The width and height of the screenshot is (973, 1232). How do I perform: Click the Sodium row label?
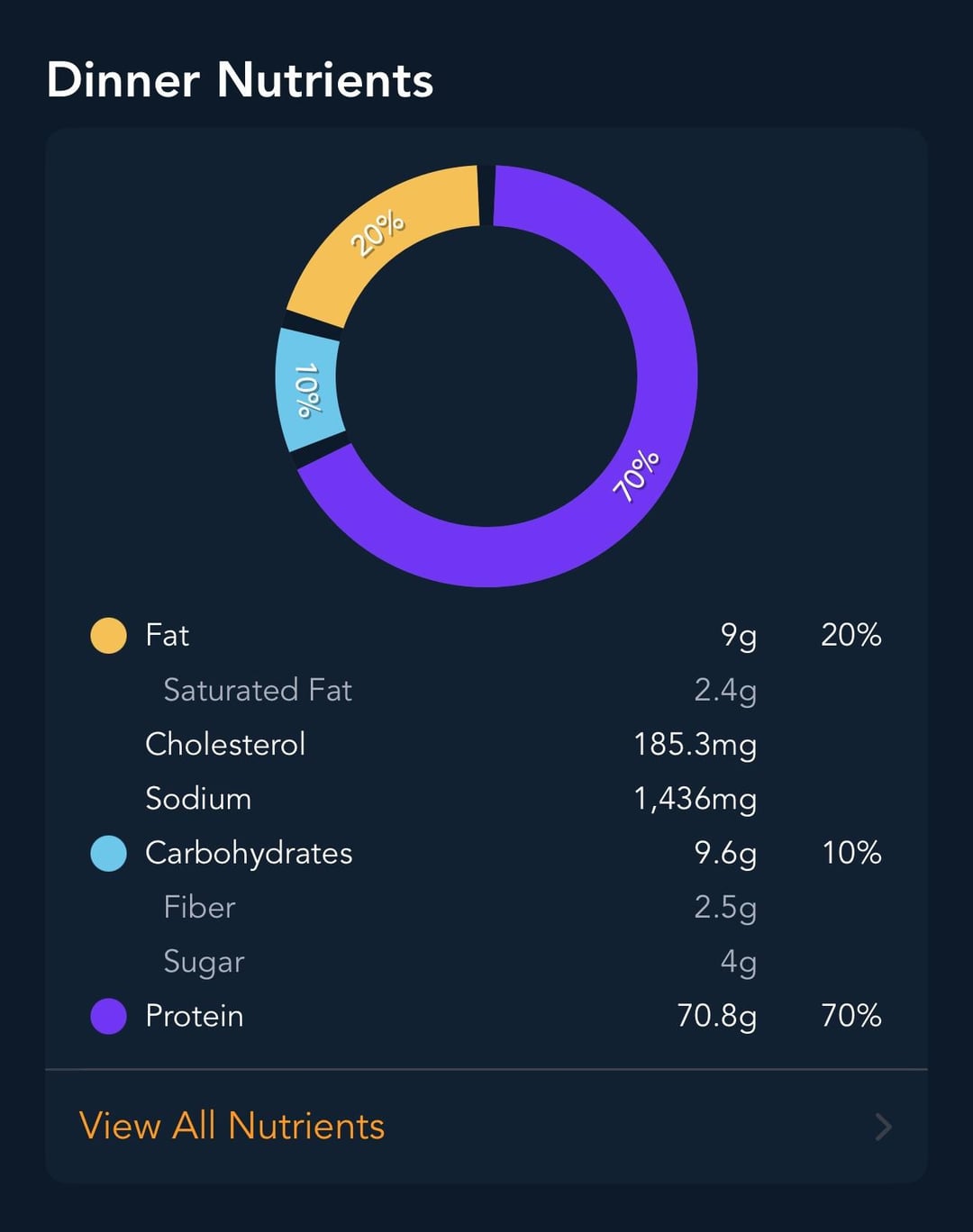[198, 799]
